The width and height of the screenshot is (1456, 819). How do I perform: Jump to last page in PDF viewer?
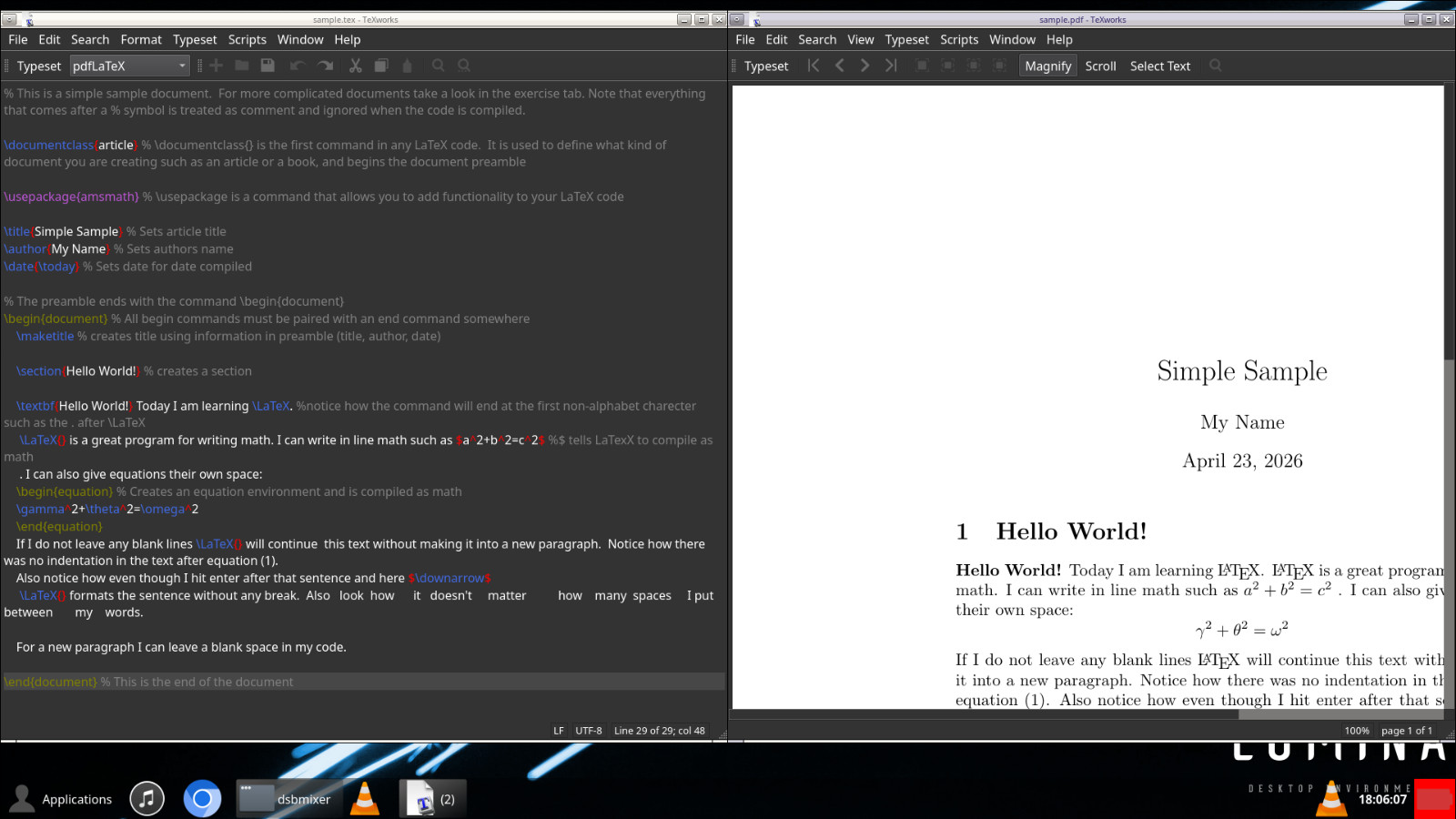pos(891,66)
